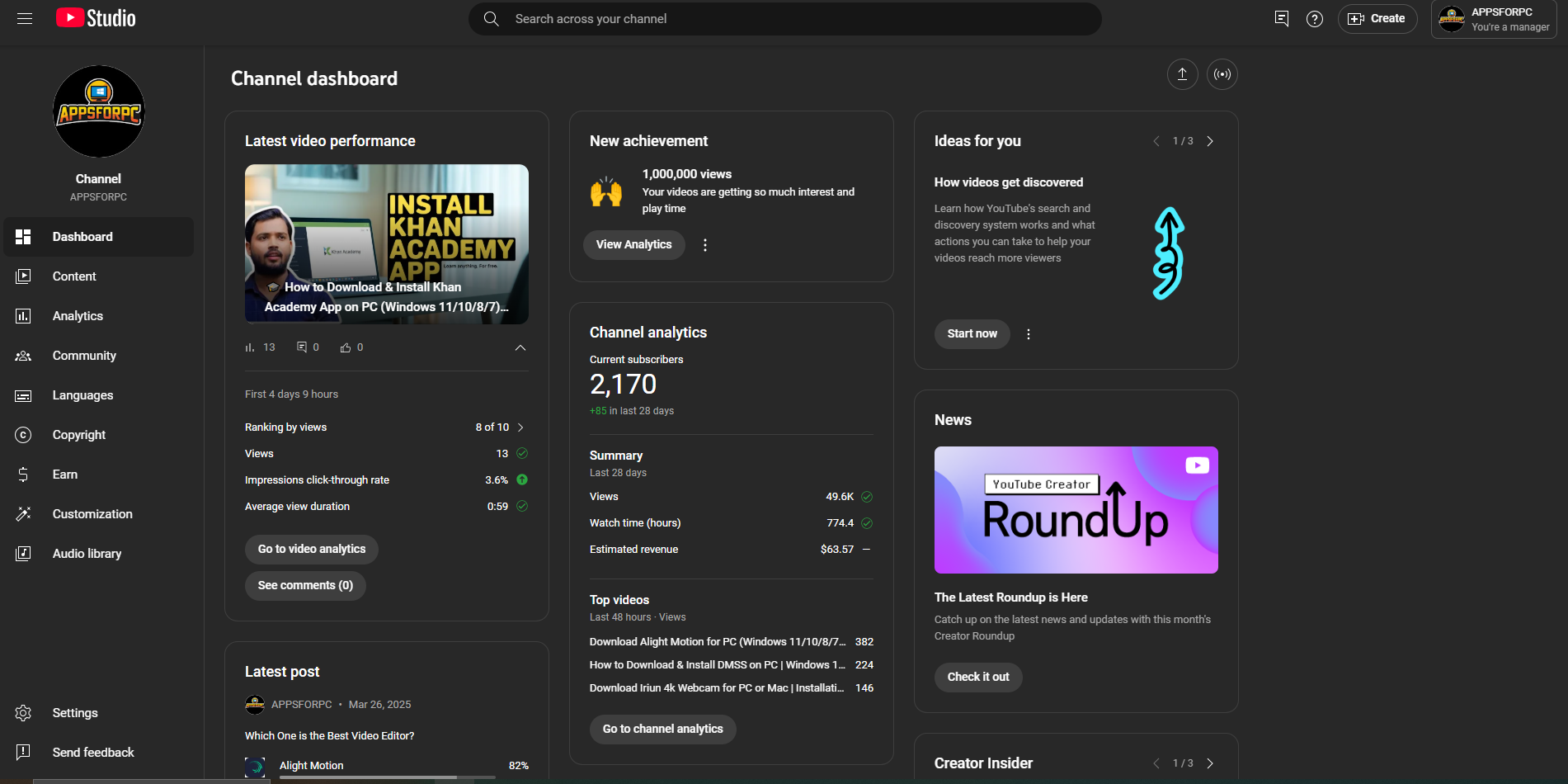Open three-dot menu beside Start now
The height and width of the screenshot is (784, 1568).
[1029, 334]
